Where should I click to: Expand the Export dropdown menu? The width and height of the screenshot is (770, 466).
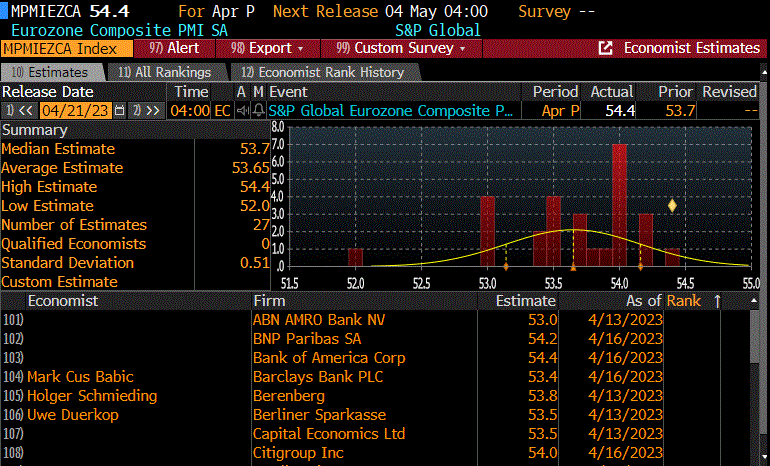click(268, 48)
